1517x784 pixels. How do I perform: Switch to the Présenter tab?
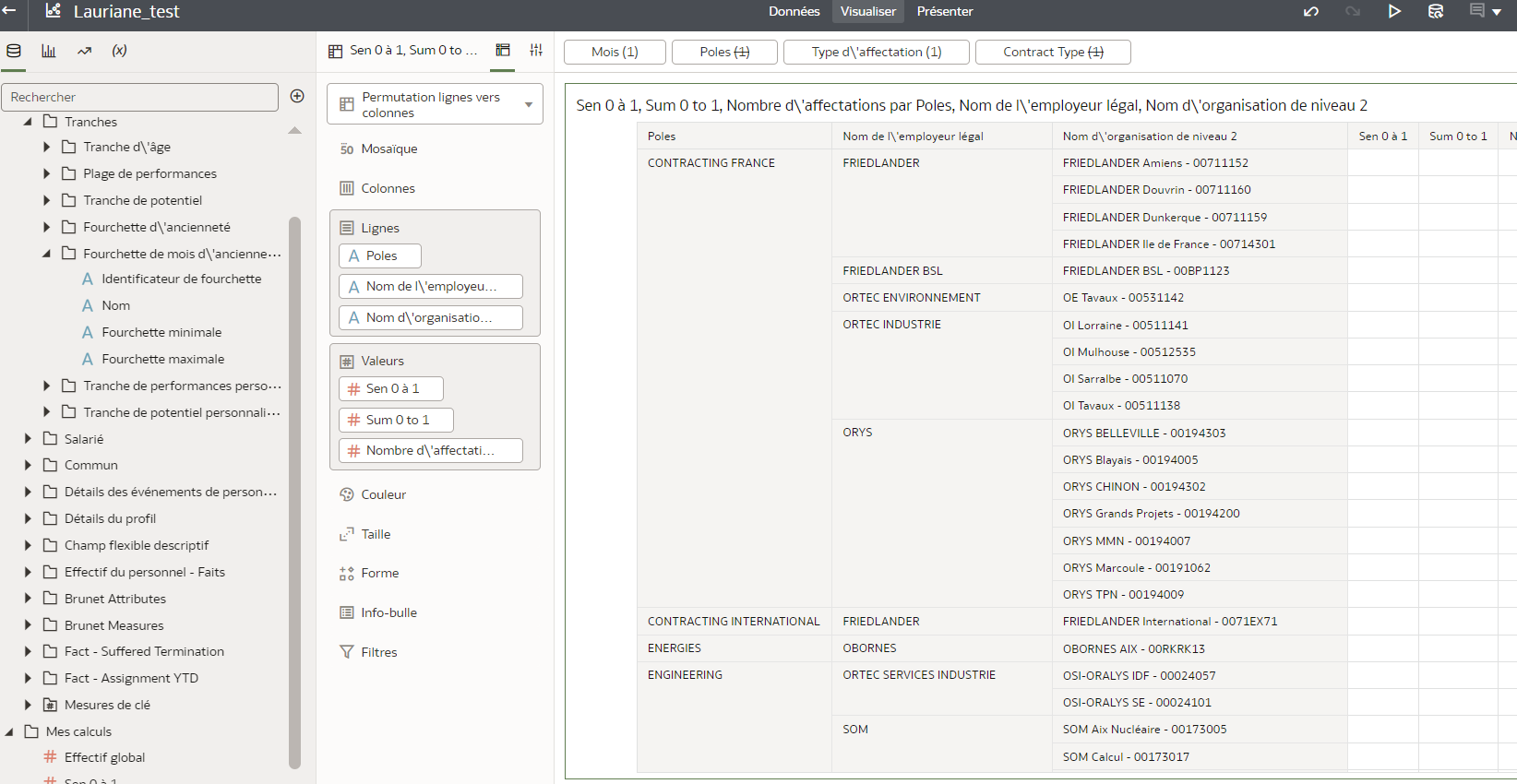point(945,11)
